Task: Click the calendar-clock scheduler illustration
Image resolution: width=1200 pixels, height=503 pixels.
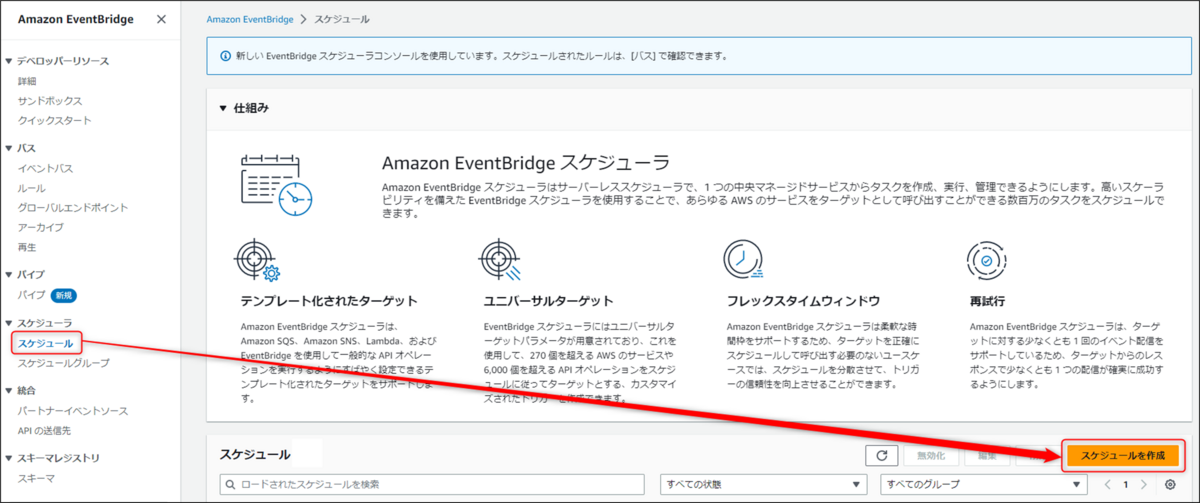Action: click(277, 187)
